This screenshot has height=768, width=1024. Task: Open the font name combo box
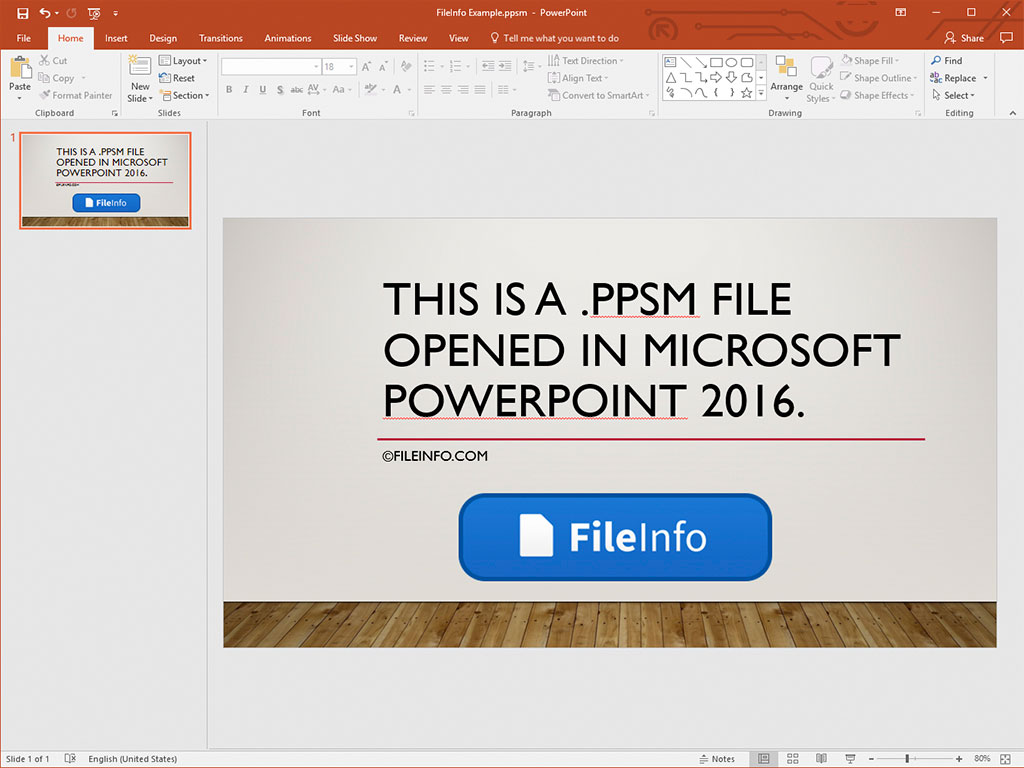271,67
